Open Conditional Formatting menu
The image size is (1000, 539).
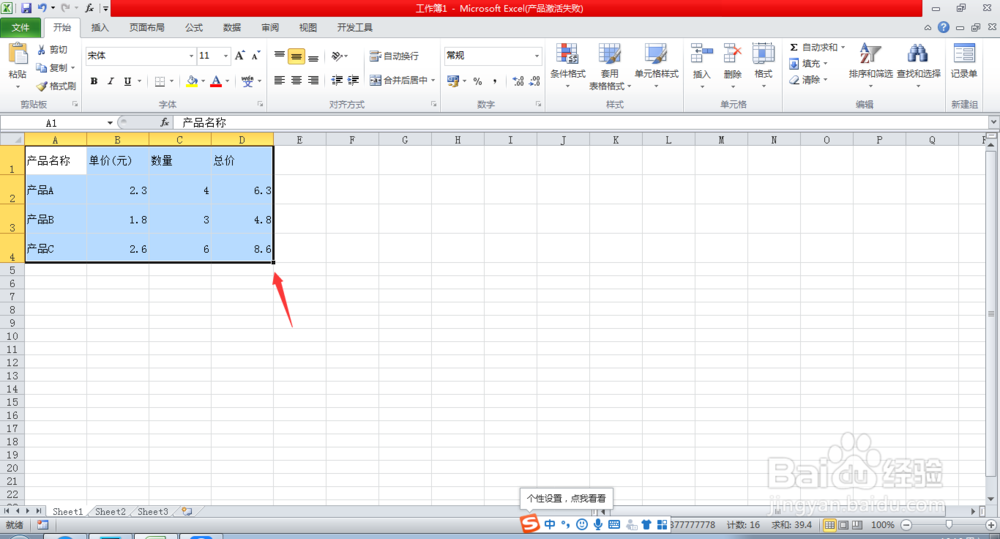tap(568, 65)
